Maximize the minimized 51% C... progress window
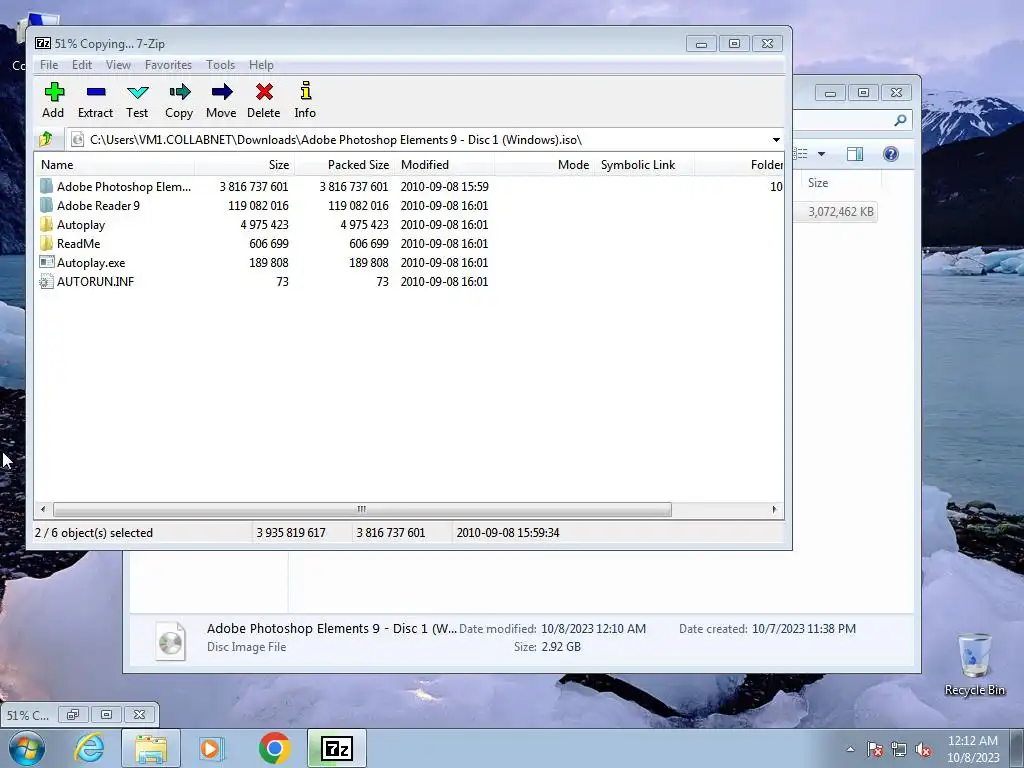The width and height of the screenshot is (1024, 768). pyautogui.click(x=106, y=715)
